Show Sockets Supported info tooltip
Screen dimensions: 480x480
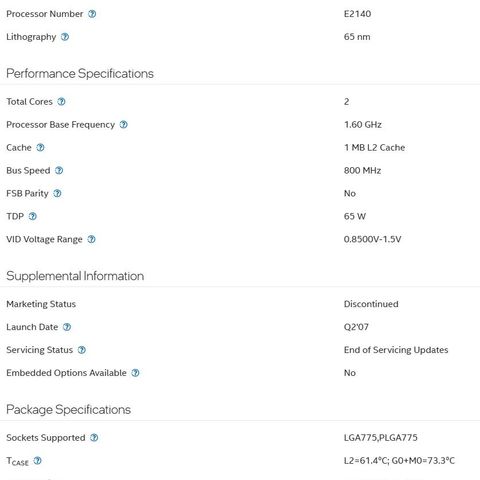point(94,437)
